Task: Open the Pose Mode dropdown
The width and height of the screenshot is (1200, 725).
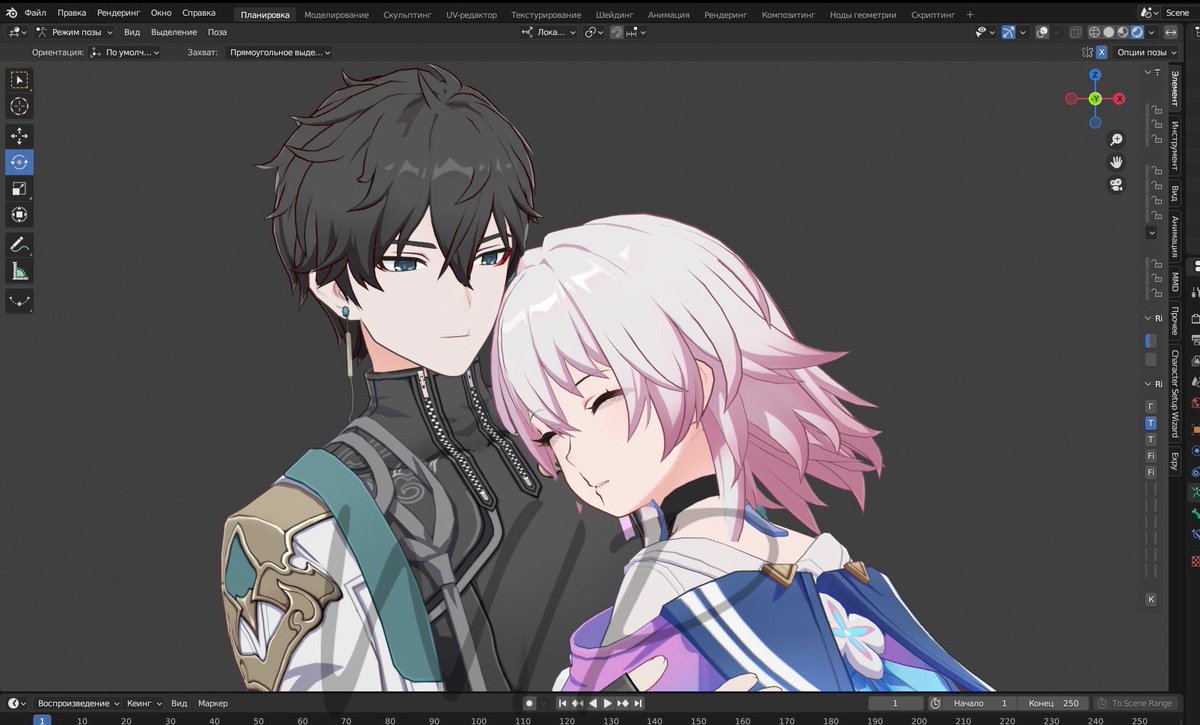Action: coord(76,32)
